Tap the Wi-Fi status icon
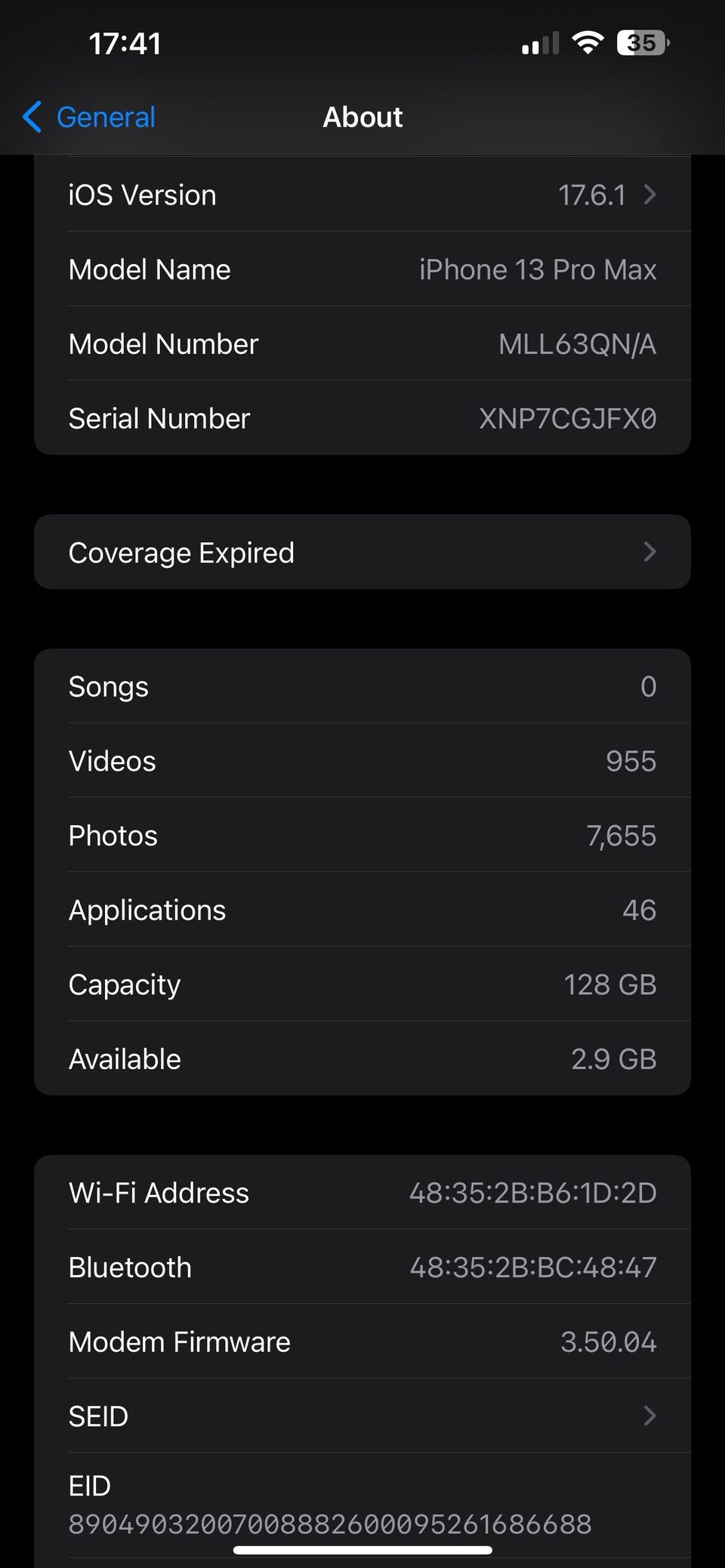The width and height of the screenshot is (725, 1568). tap(587, 42)
